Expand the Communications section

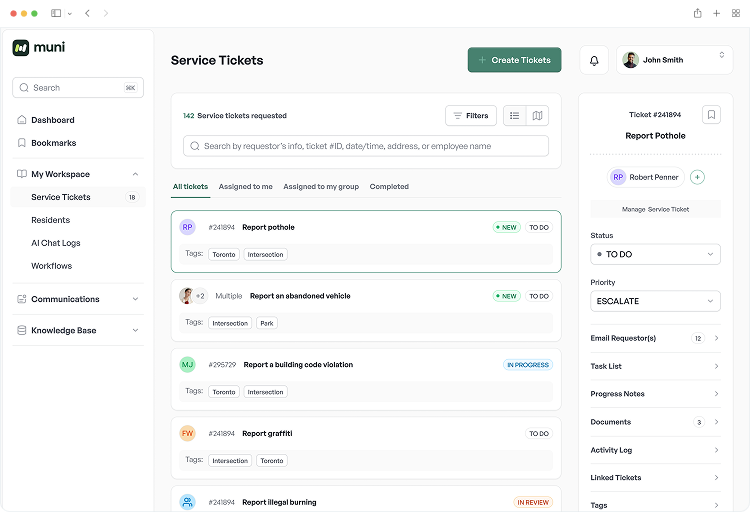(78, 299)
